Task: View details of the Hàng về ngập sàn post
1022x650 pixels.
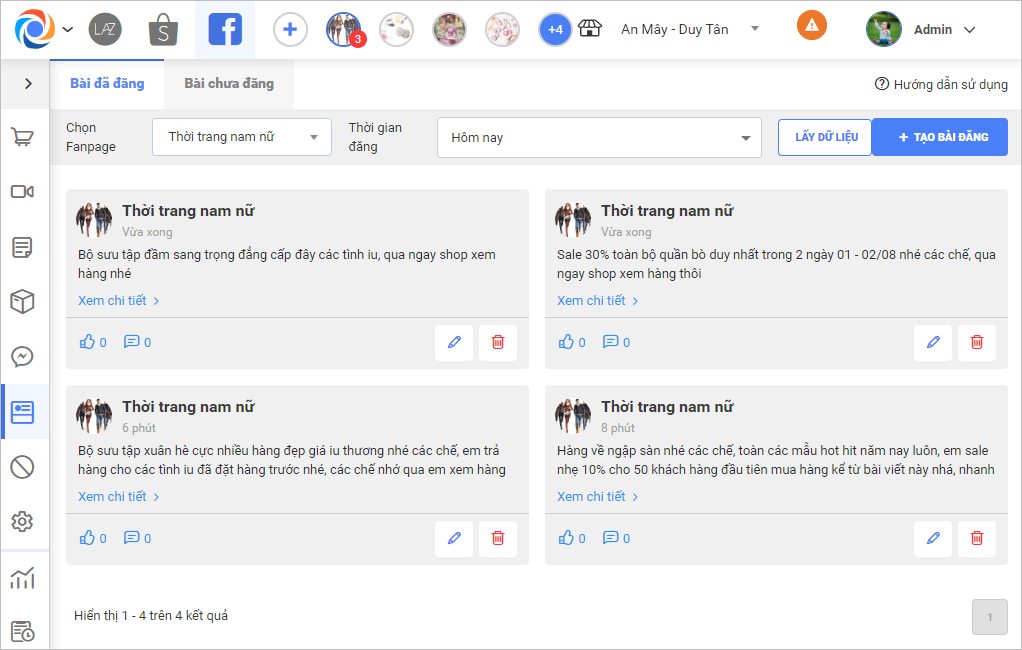Action: coord(597,497)
